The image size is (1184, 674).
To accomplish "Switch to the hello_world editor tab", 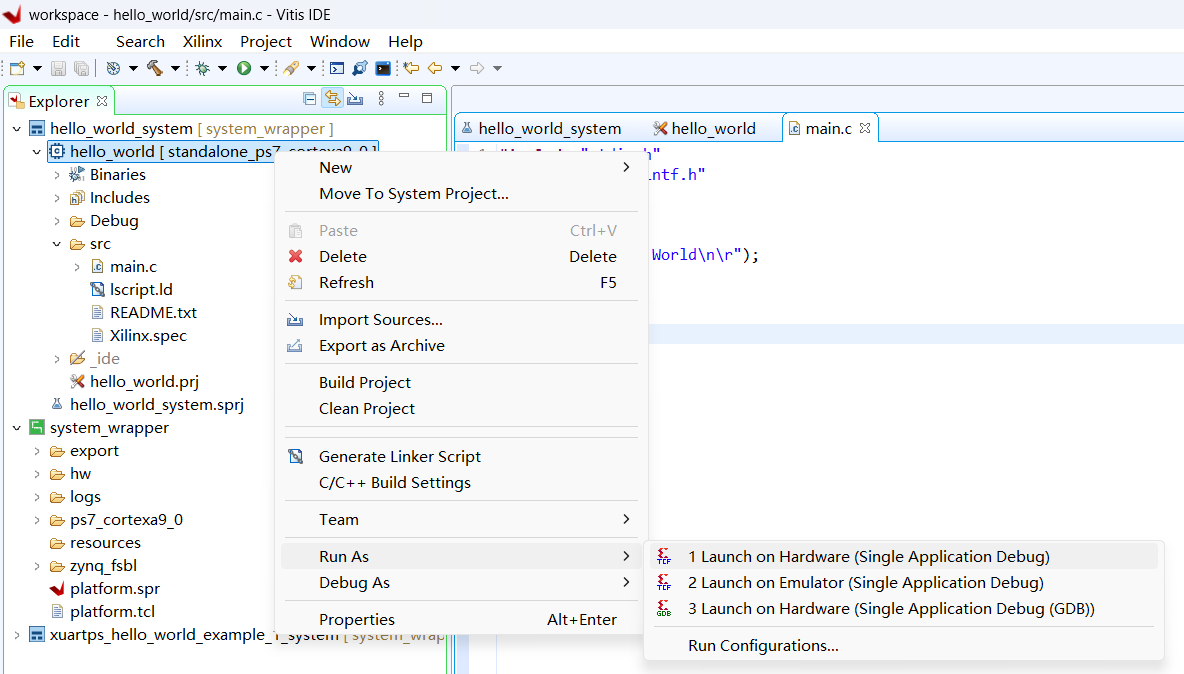I will (713, 129).
